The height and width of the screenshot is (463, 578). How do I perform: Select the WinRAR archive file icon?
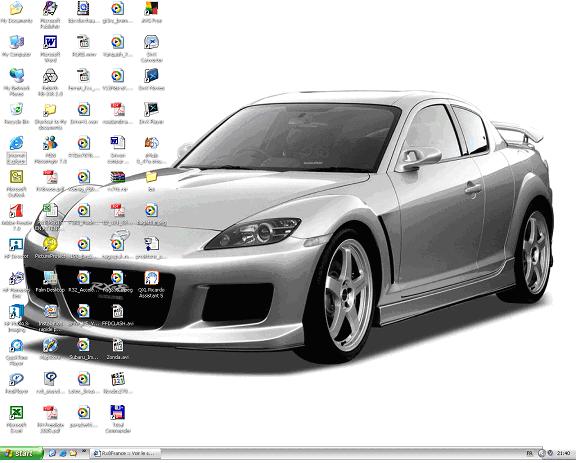(x=118, y=177)
